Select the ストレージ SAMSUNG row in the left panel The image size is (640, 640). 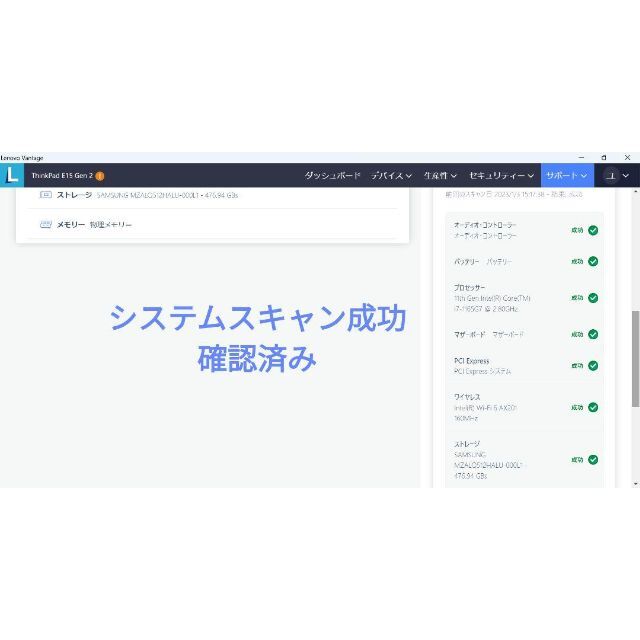[x=212, y=195]
